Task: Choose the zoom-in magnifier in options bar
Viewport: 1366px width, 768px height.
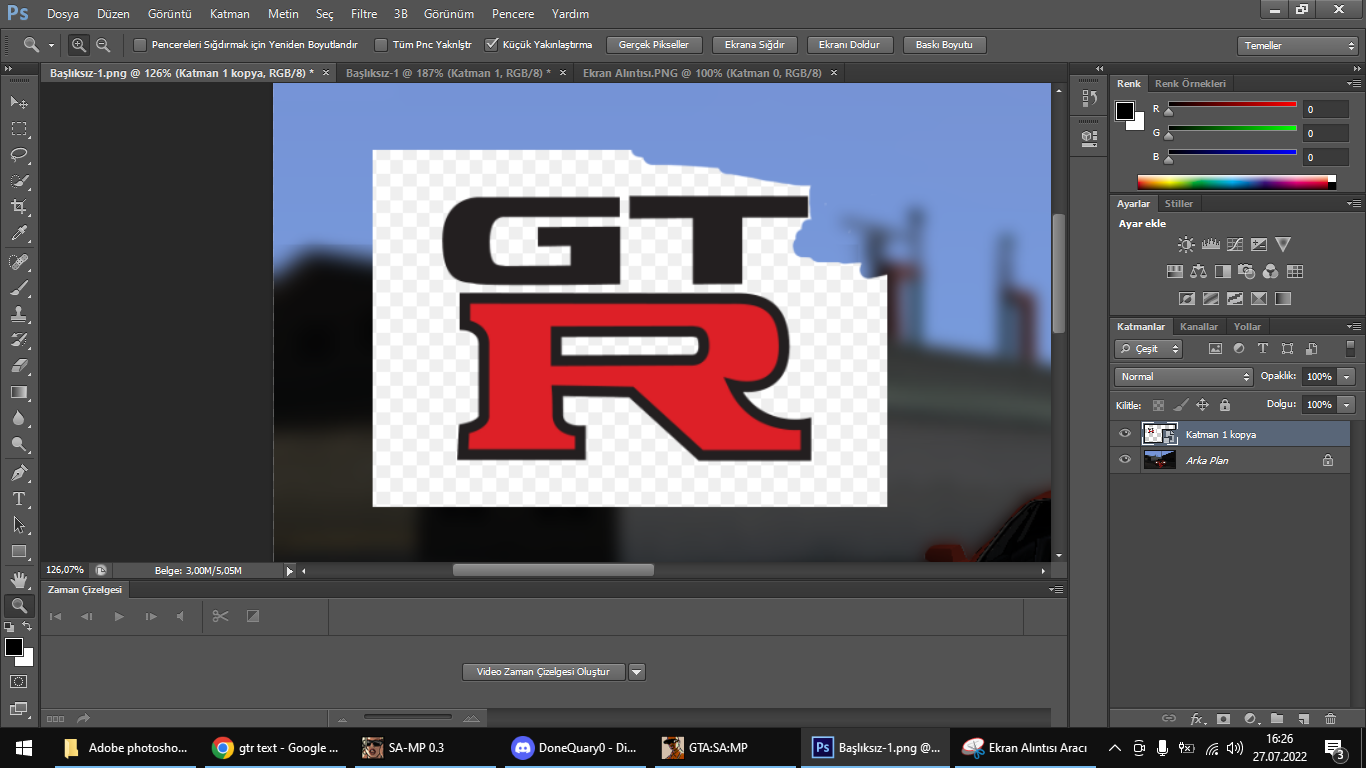Action: pyautogui.click(x=79, y=45)
